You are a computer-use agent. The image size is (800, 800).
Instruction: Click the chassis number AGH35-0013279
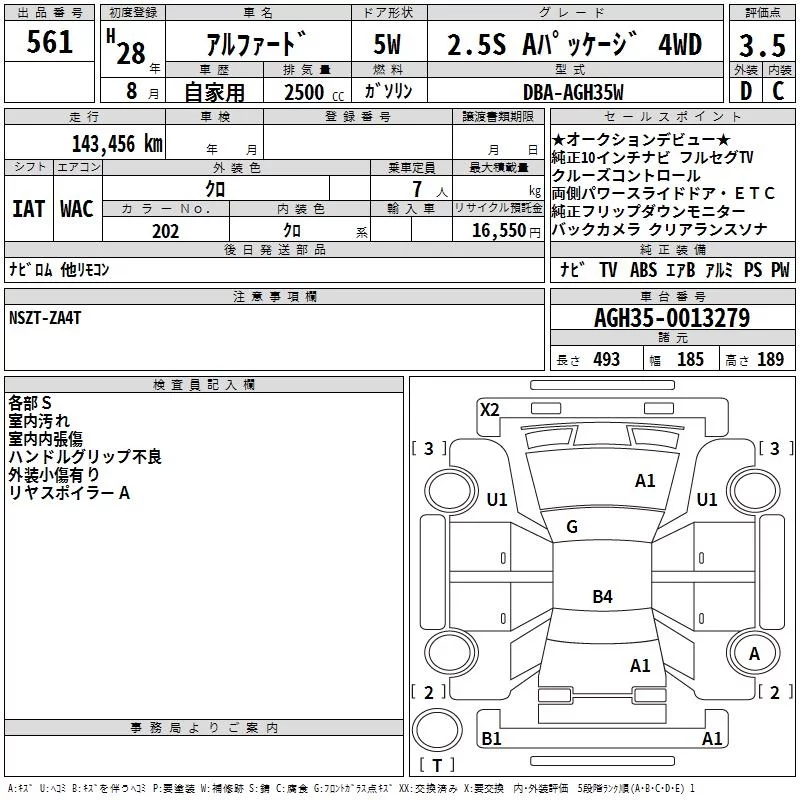pyautogui.click(x=672, y=318)
